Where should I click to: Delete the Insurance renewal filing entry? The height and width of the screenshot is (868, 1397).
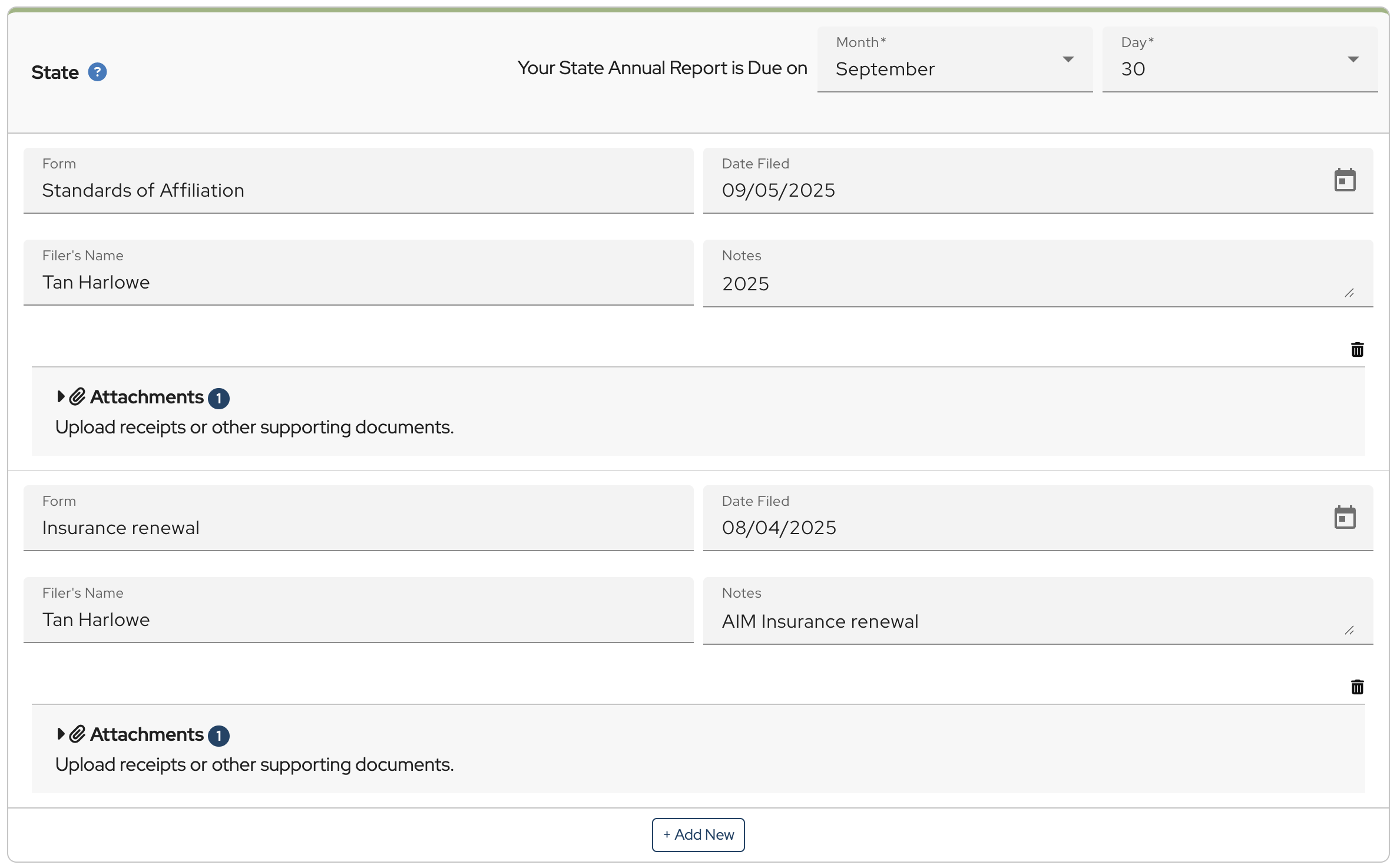click(x=1357, y=687)
